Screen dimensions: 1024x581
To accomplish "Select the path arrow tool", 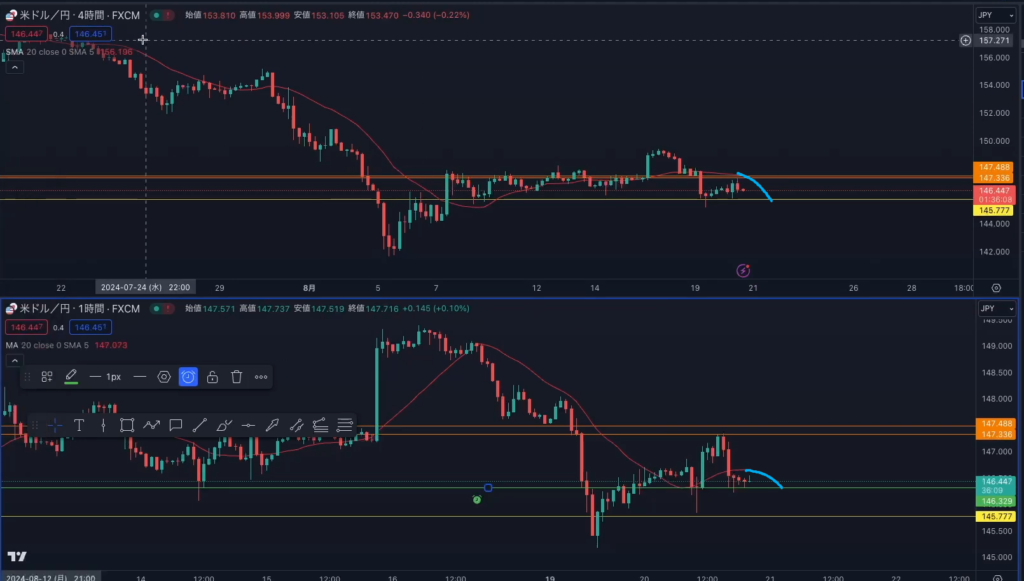I will [x=152, y=426].
